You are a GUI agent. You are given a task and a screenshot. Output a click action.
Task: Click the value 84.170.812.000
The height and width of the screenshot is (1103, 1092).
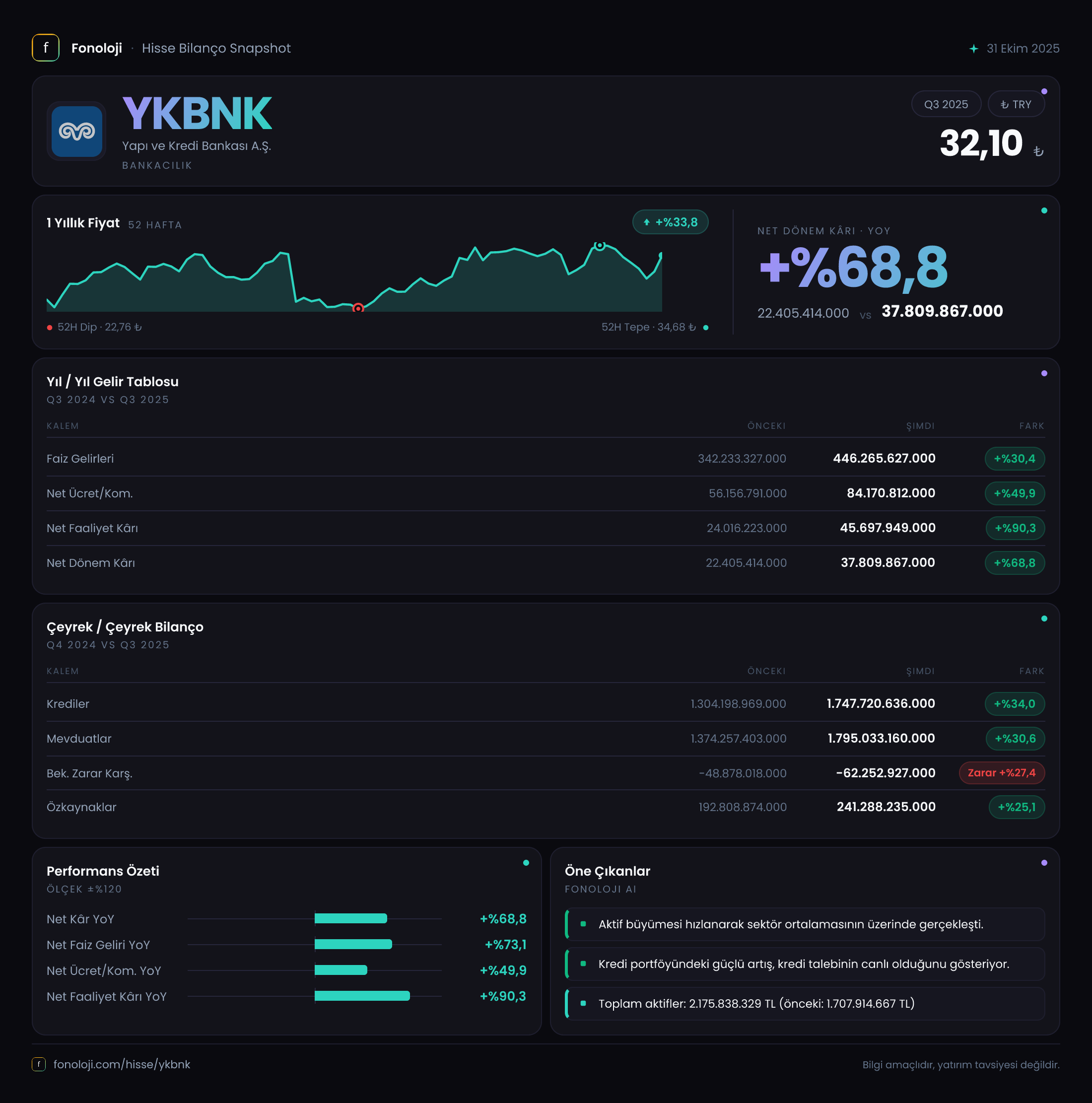[x=891, y=493]
